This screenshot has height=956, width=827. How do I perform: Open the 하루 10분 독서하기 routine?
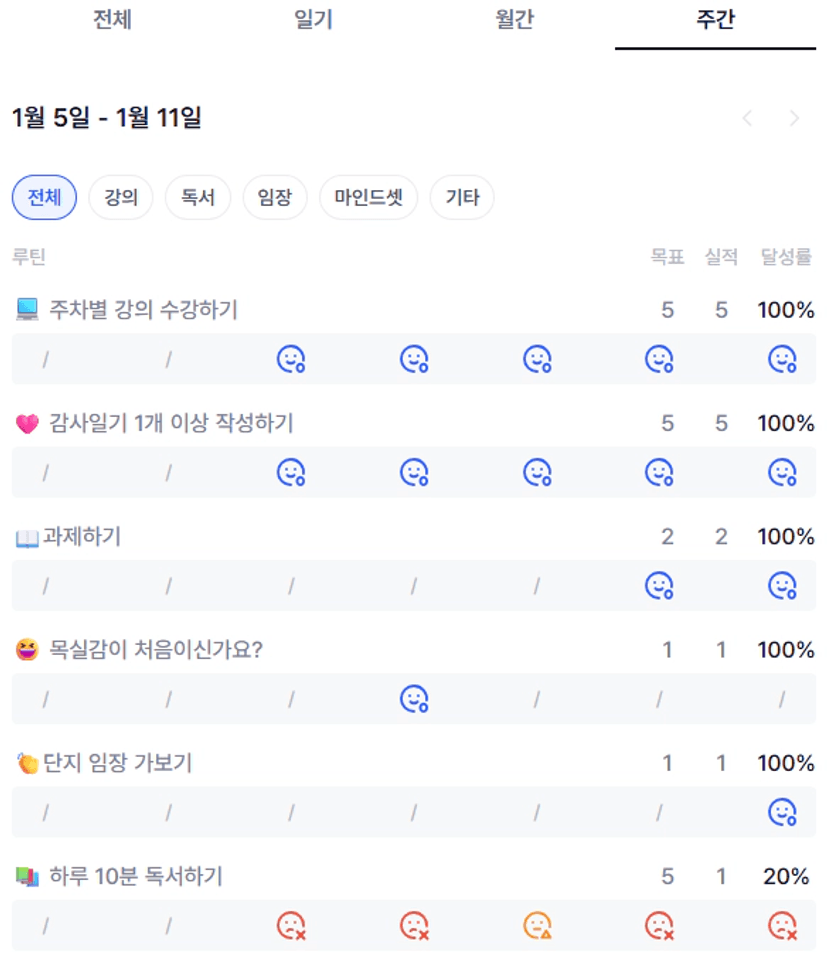point(135,877)
